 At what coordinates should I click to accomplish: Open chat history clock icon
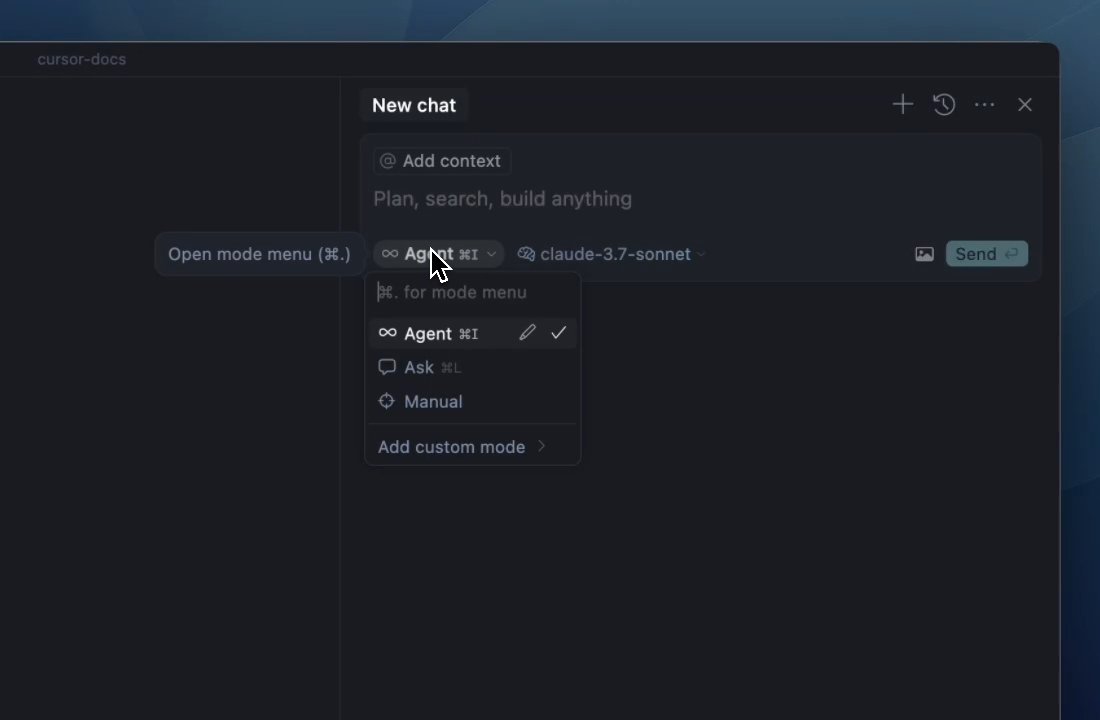click(944, 105)
